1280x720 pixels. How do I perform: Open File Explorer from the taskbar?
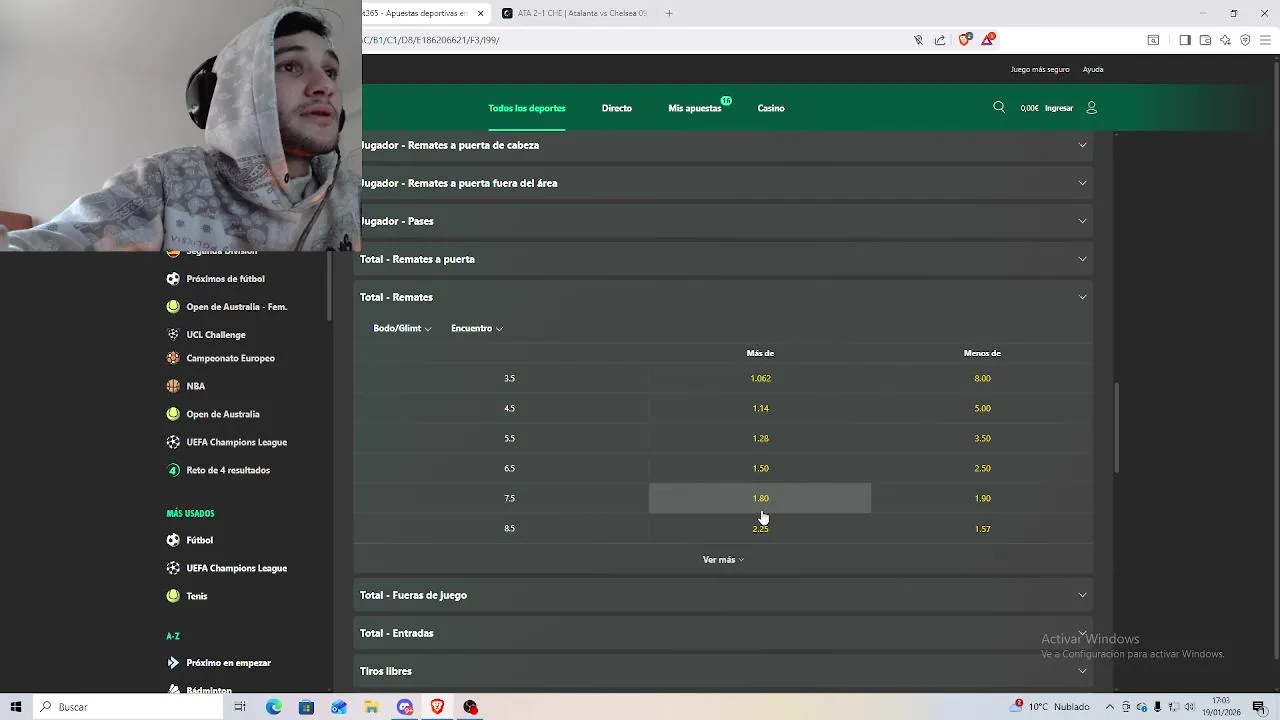tap(372, 707)
